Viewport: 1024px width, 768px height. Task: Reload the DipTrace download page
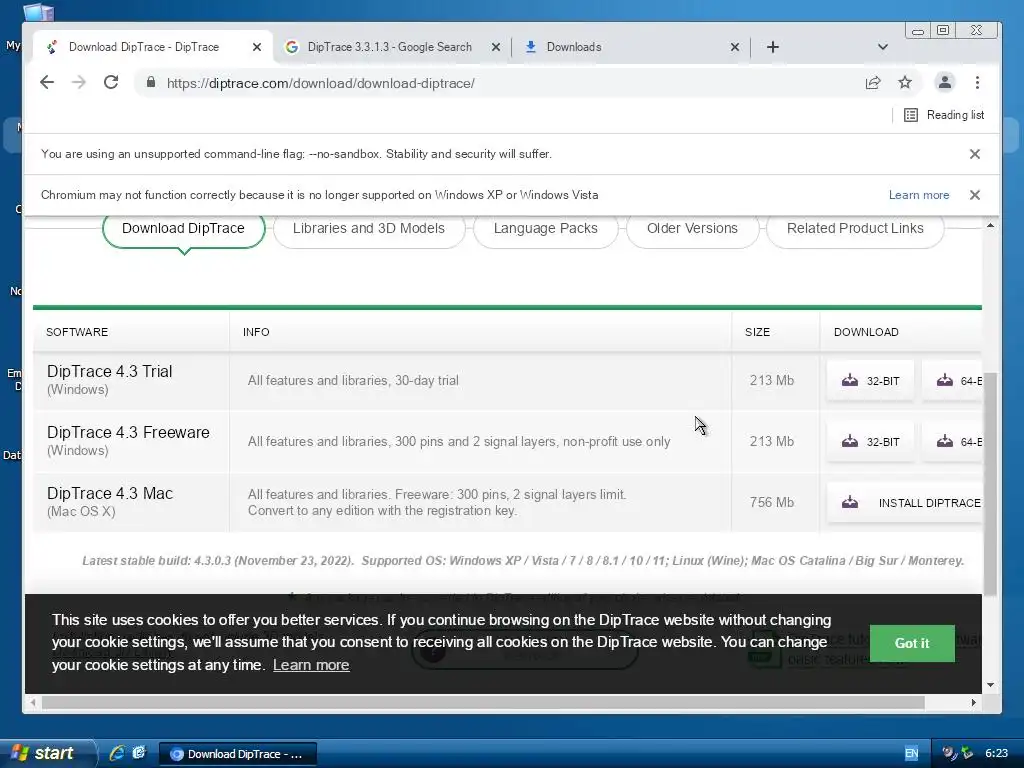(111, 82)
